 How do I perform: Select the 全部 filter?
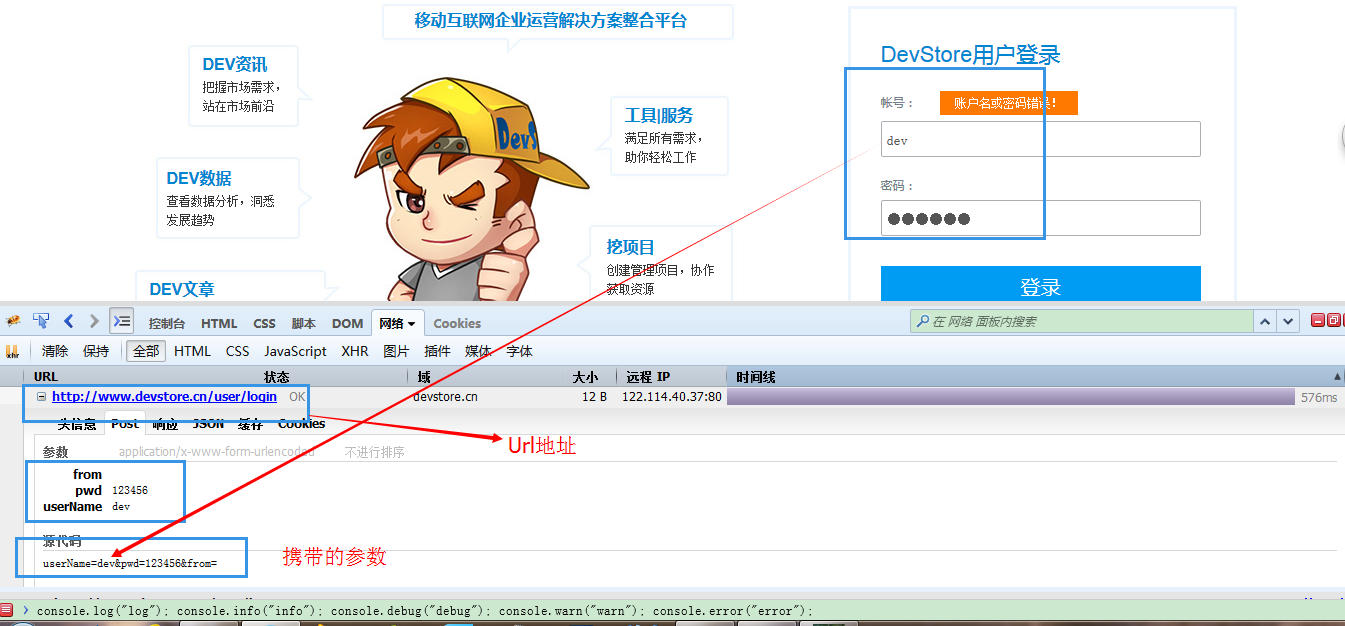[x=146, y=351]
